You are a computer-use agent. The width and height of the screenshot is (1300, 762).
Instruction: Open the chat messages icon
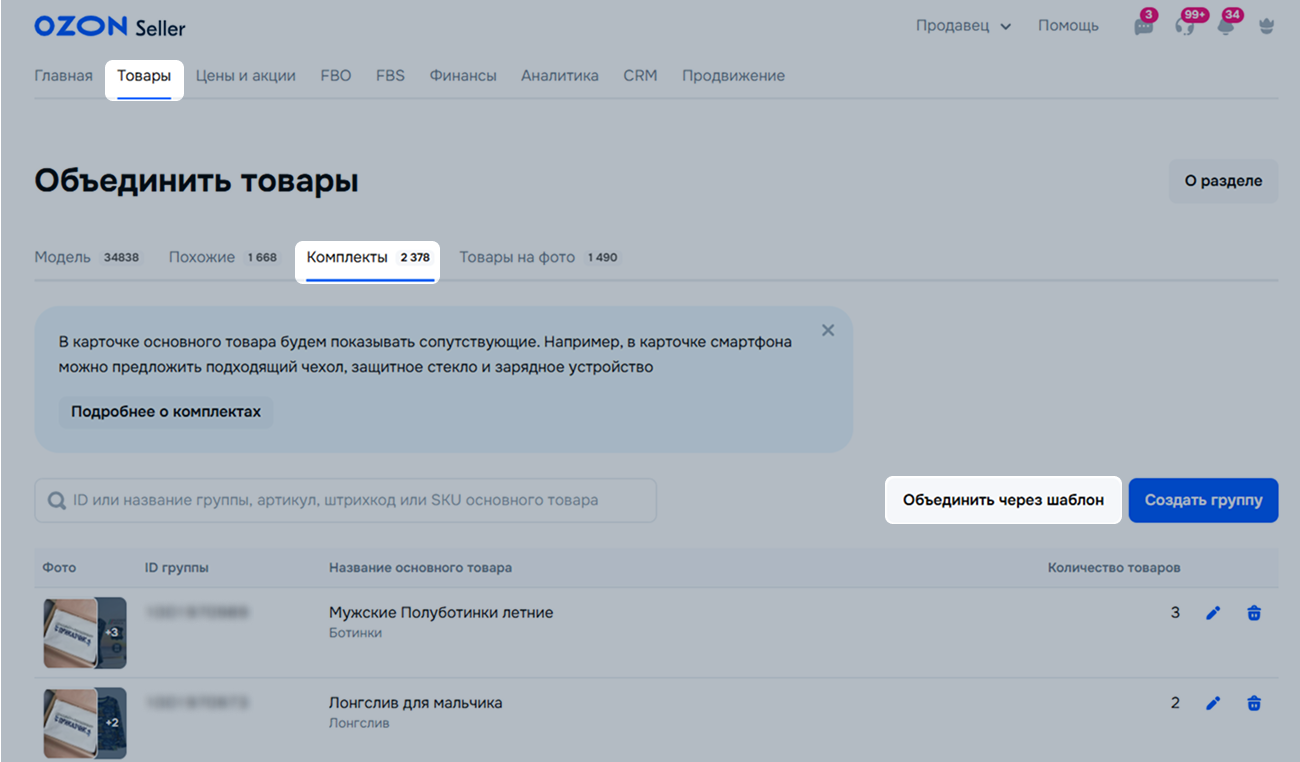1143,27
